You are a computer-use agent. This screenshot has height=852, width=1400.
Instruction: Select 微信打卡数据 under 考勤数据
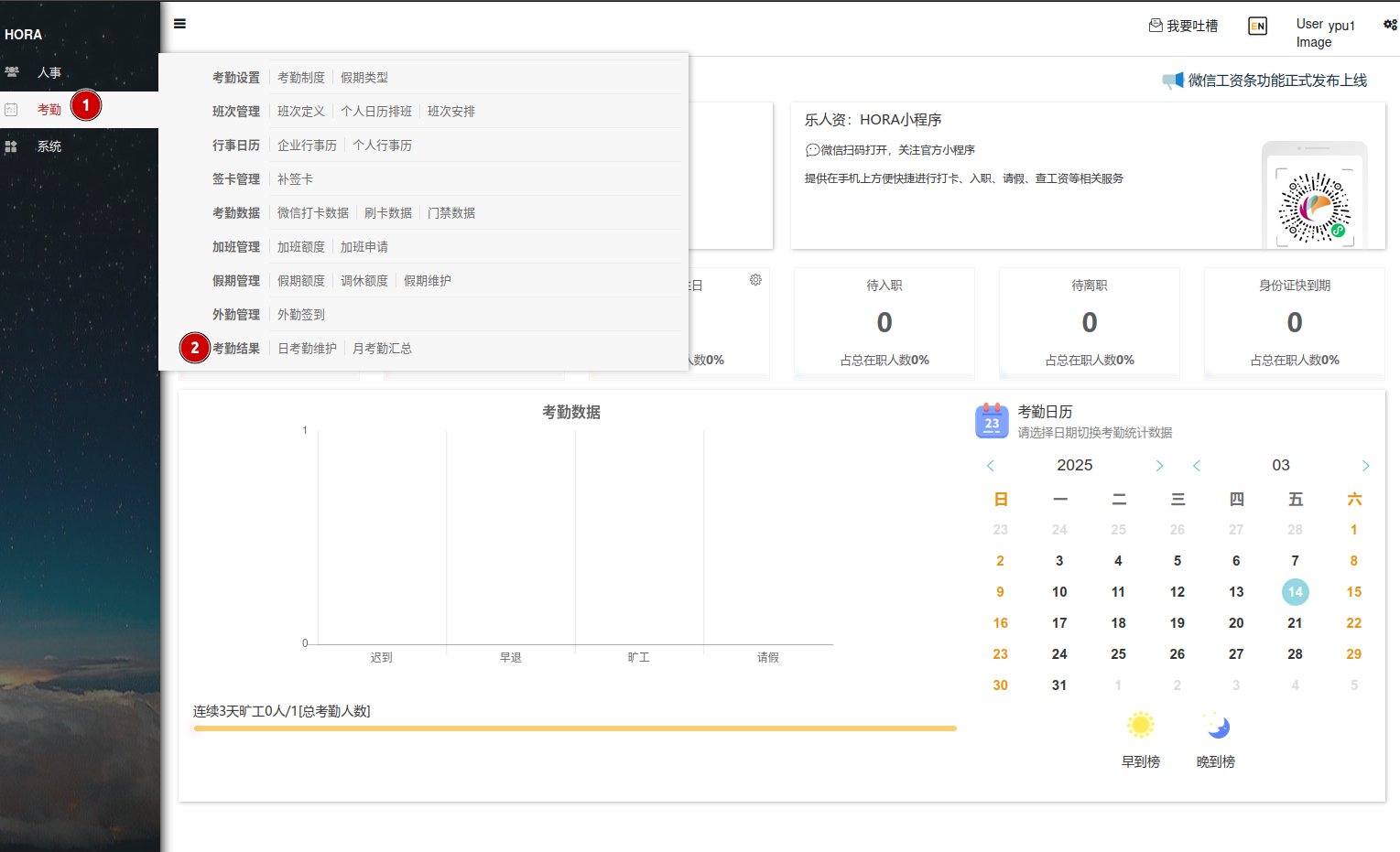(x=312, y=213)
